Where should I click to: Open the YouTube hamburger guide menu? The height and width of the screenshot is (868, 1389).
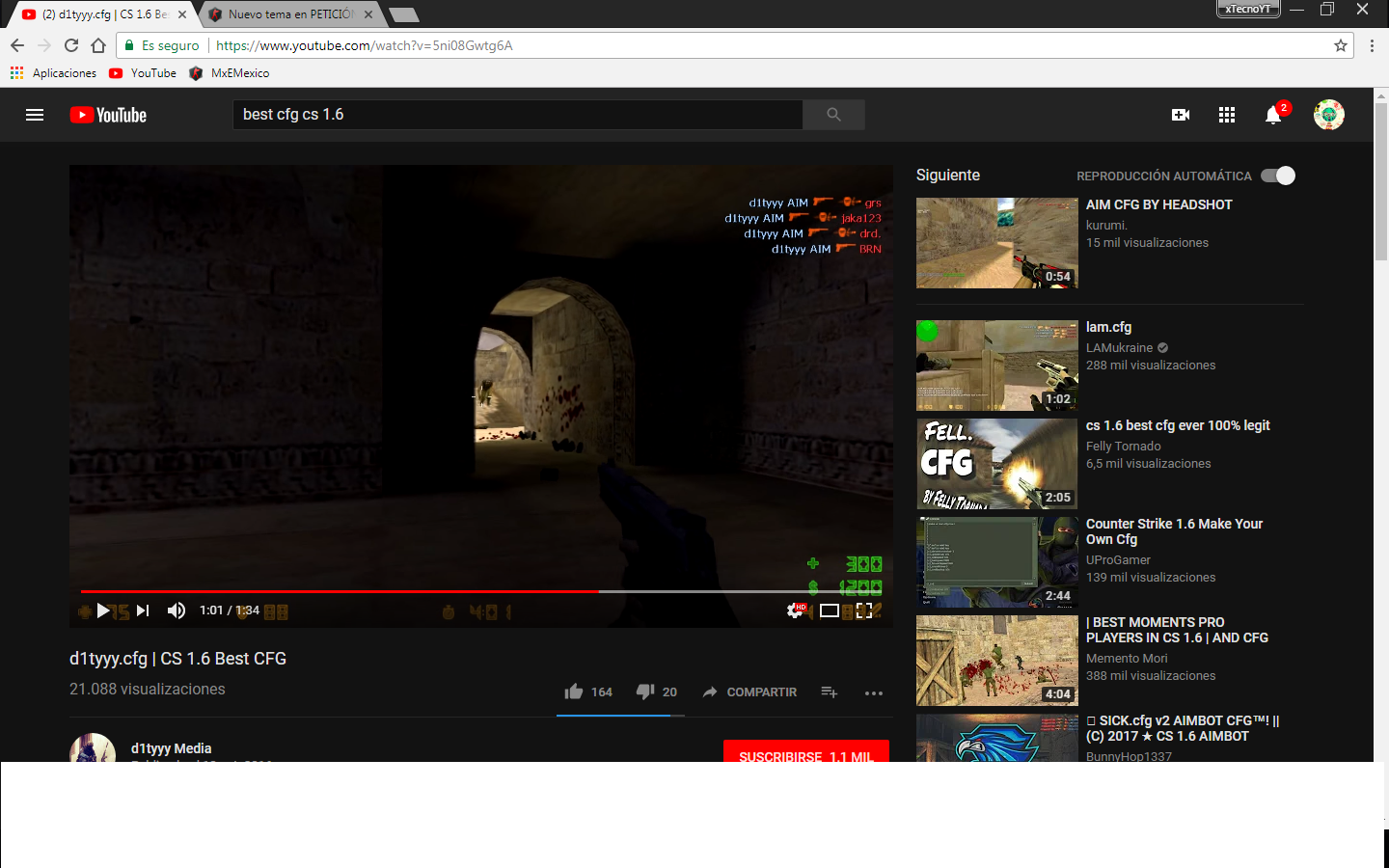pos(35,115)
